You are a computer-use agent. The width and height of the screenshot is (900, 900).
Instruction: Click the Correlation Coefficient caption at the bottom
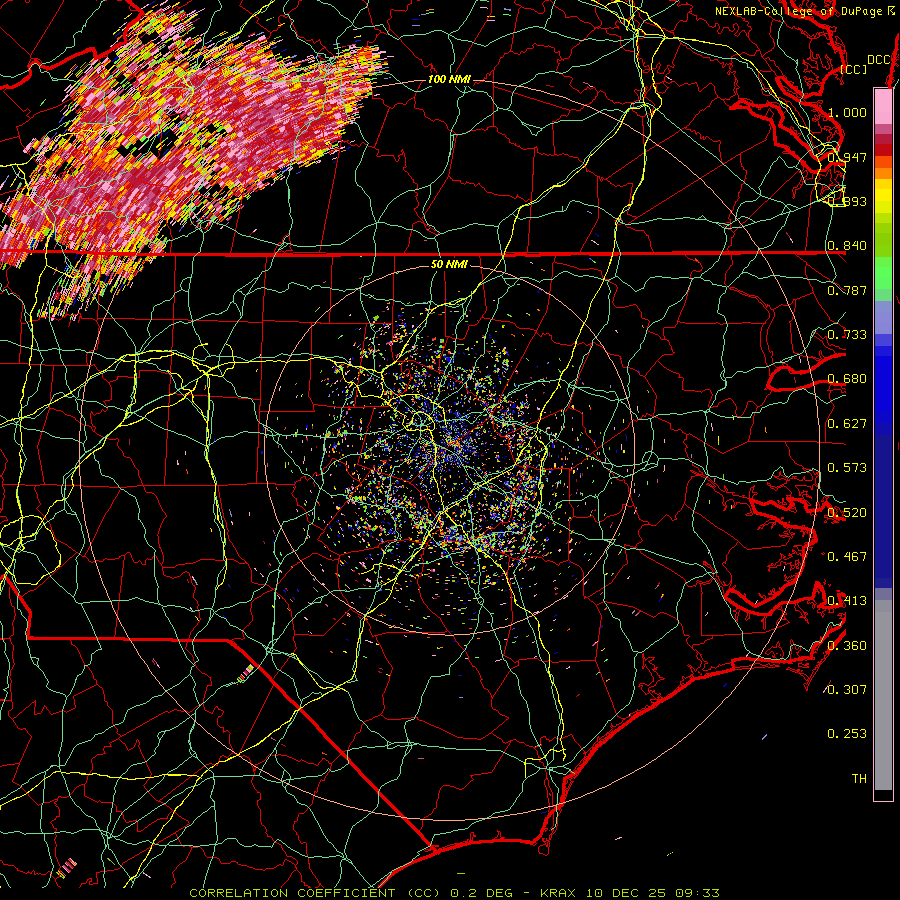pos(454,893)
